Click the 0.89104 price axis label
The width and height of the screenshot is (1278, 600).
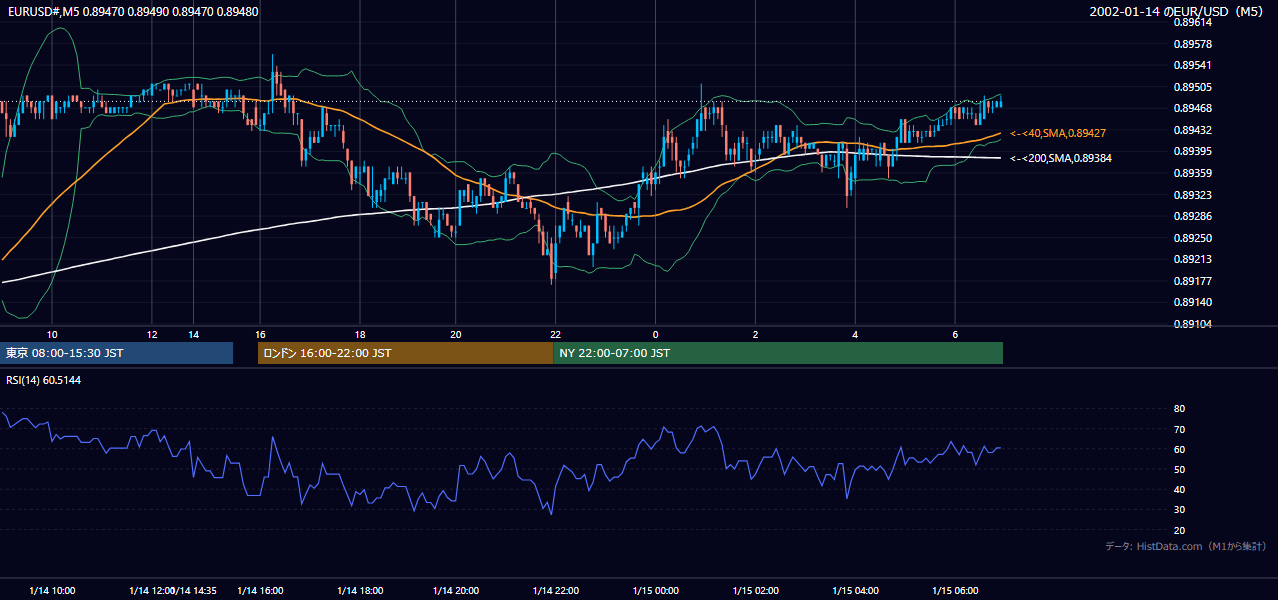[x=1192, y=324]
